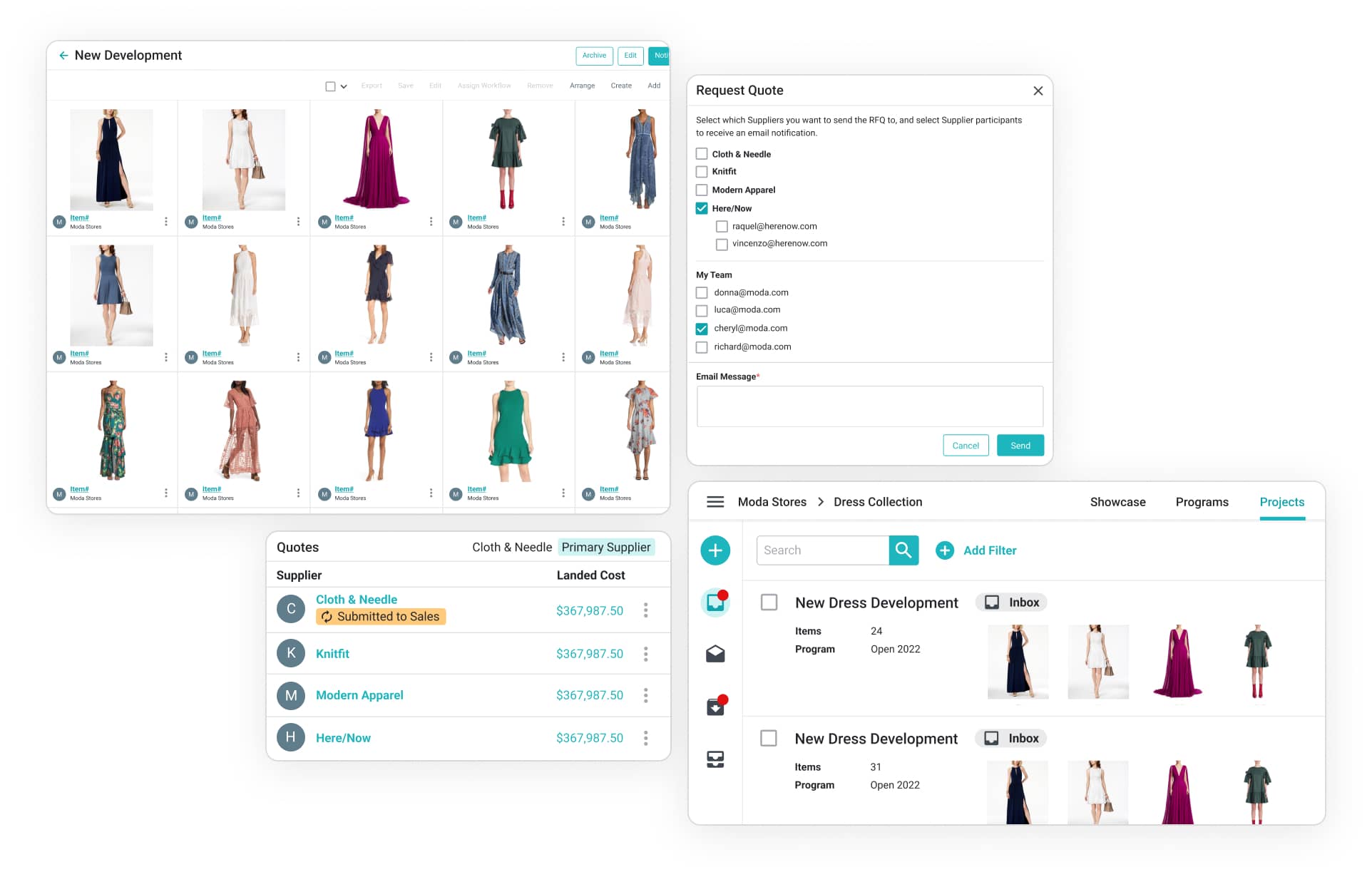Close the Request Quote dialog

pos(1038,91)
